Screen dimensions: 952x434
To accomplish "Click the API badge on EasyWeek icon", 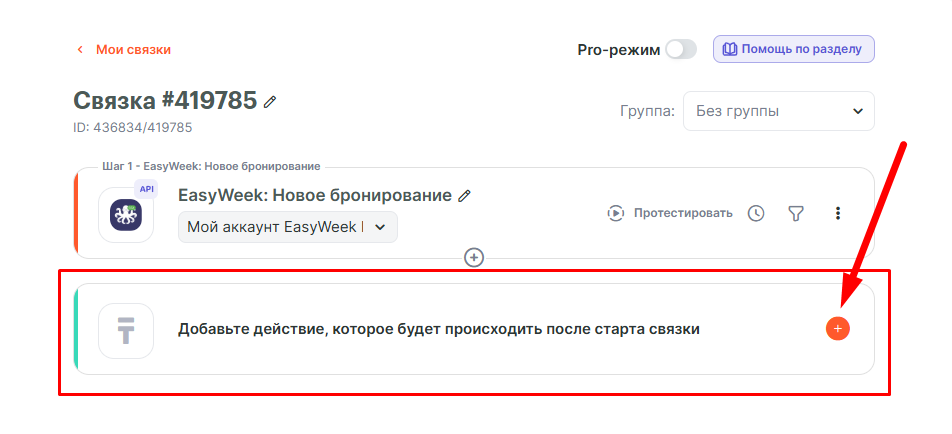I will click(147, 188).
